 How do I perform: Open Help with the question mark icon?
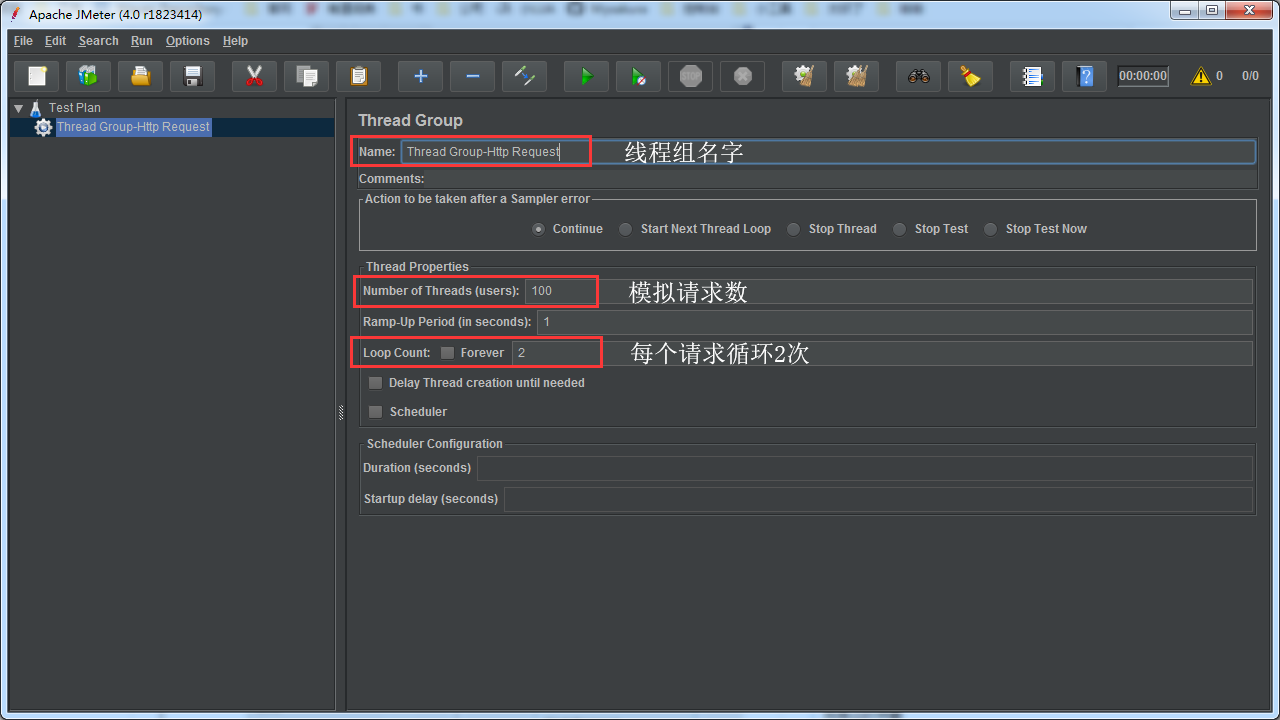point(1085,76)
